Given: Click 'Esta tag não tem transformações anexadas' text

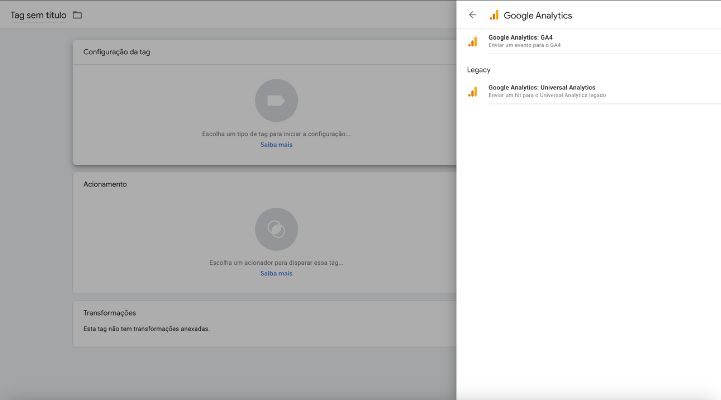Looking at the screenshot, I should [x=146, y=329].
